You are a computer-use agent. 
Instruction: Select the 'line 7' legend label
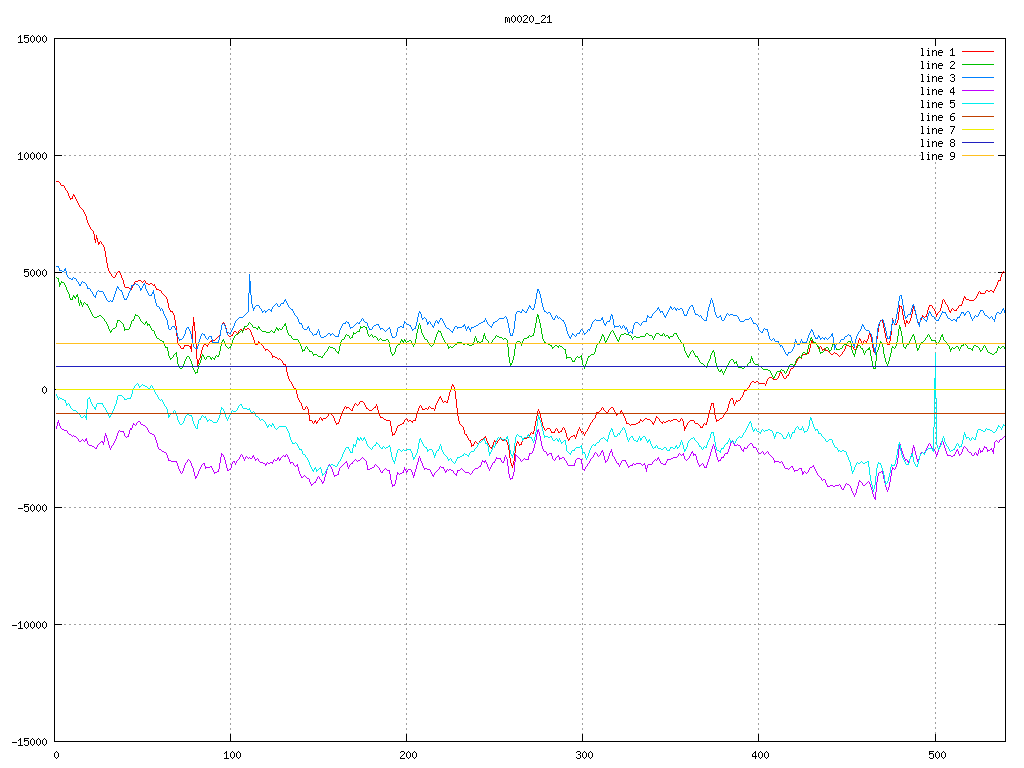937,130
